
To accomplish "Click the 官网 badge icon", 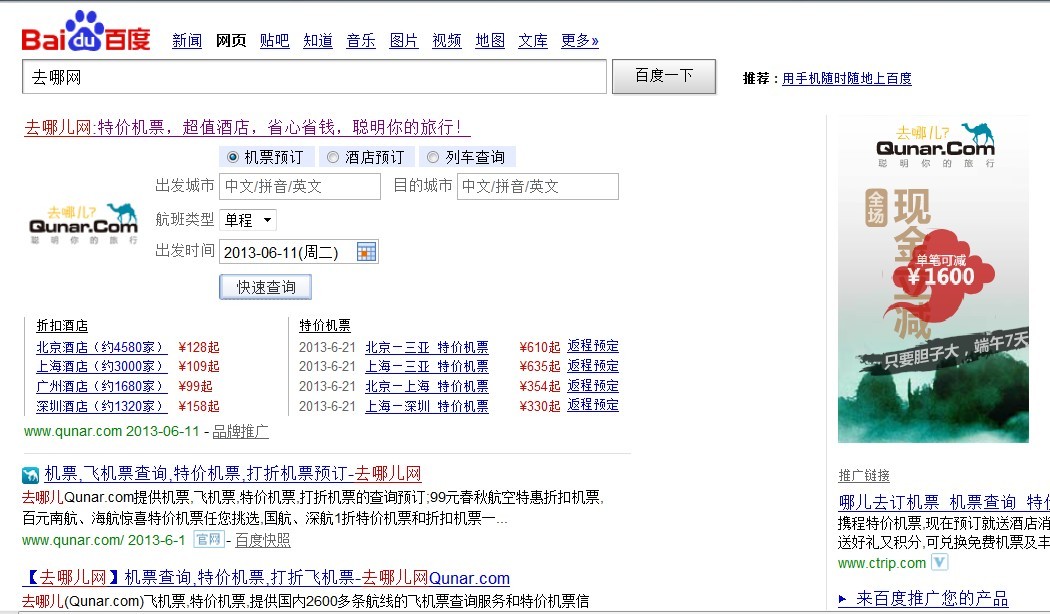I will point(208,539).
